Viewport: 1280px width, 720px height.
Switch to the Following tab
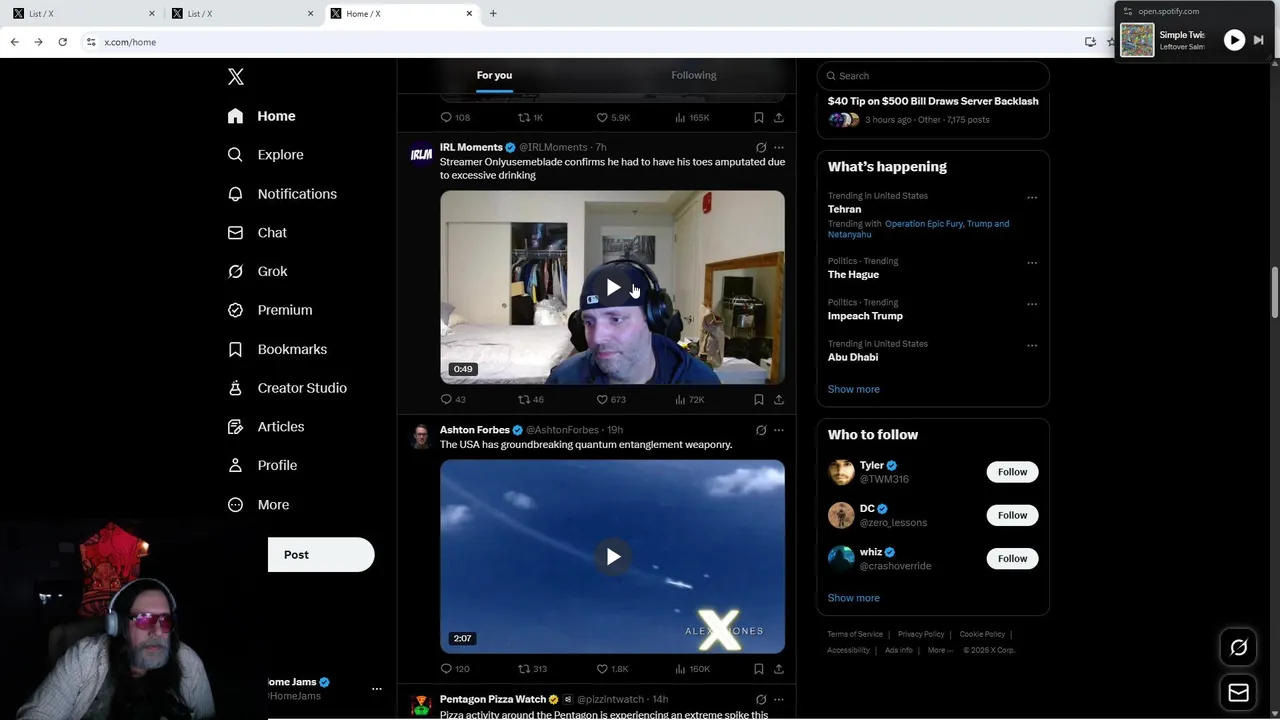[x=694, y=75]
